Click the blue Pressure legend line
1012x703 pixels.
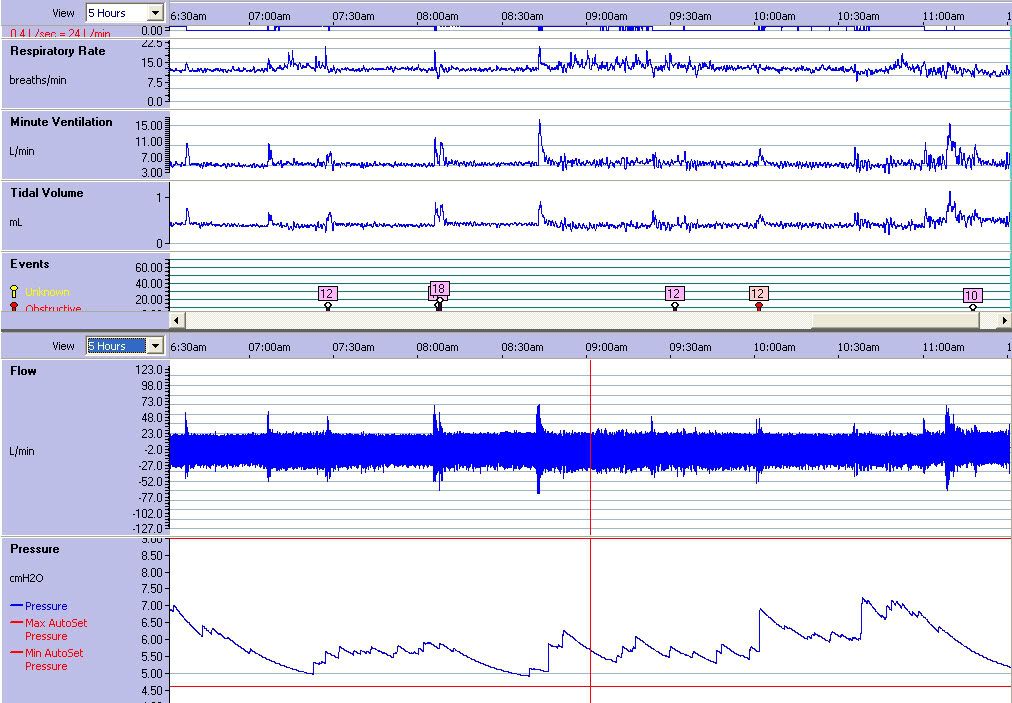17,606
